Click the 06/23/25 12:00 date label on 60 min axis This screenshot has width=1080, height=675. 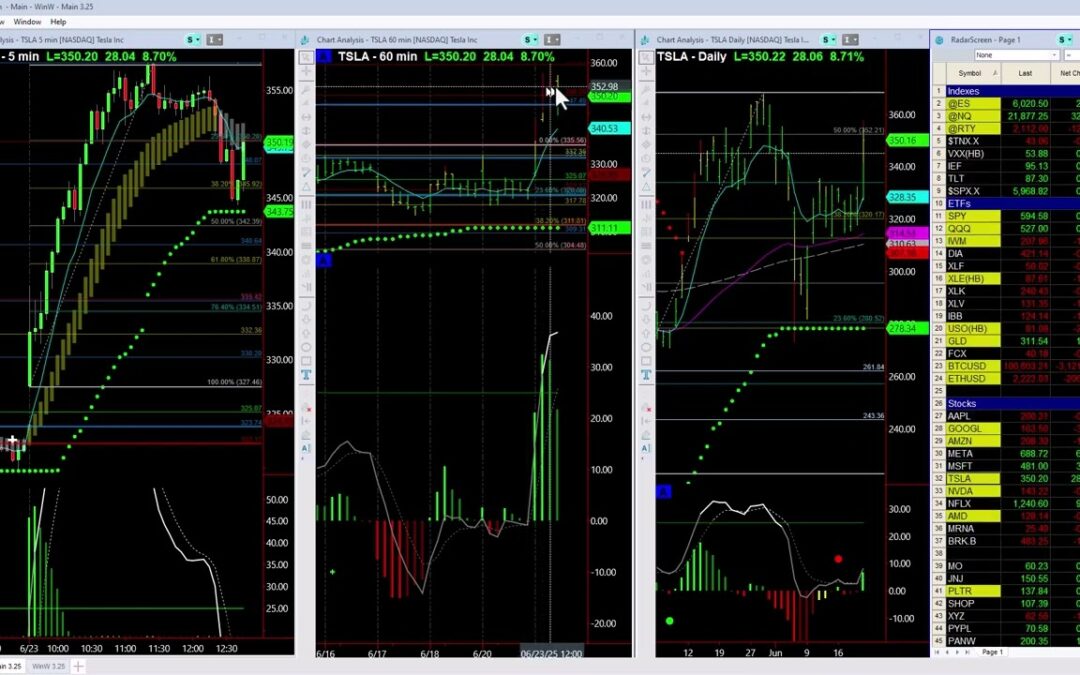pos(551,654)
